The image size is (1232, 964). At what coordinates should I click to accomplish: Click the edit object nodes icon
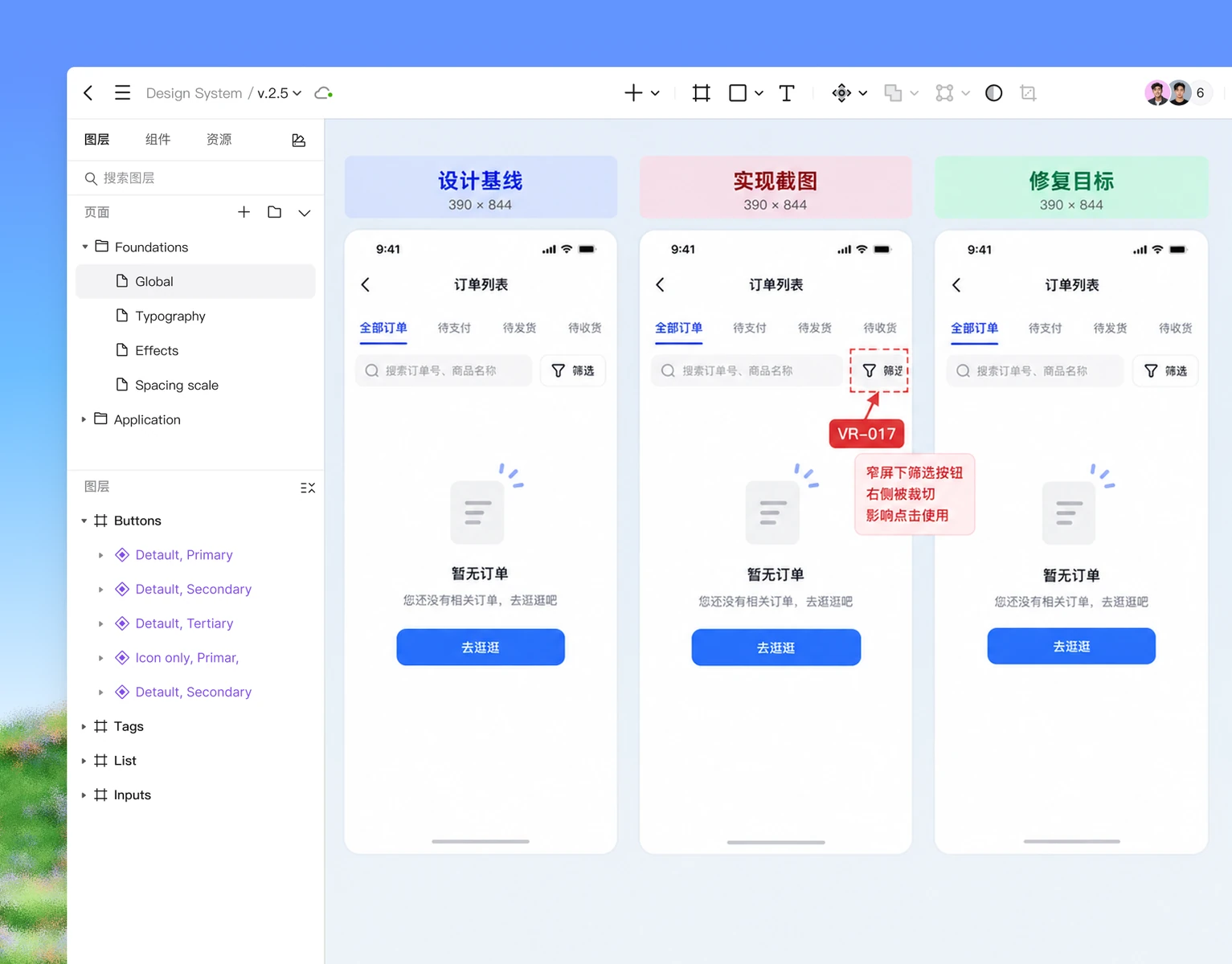944,93
